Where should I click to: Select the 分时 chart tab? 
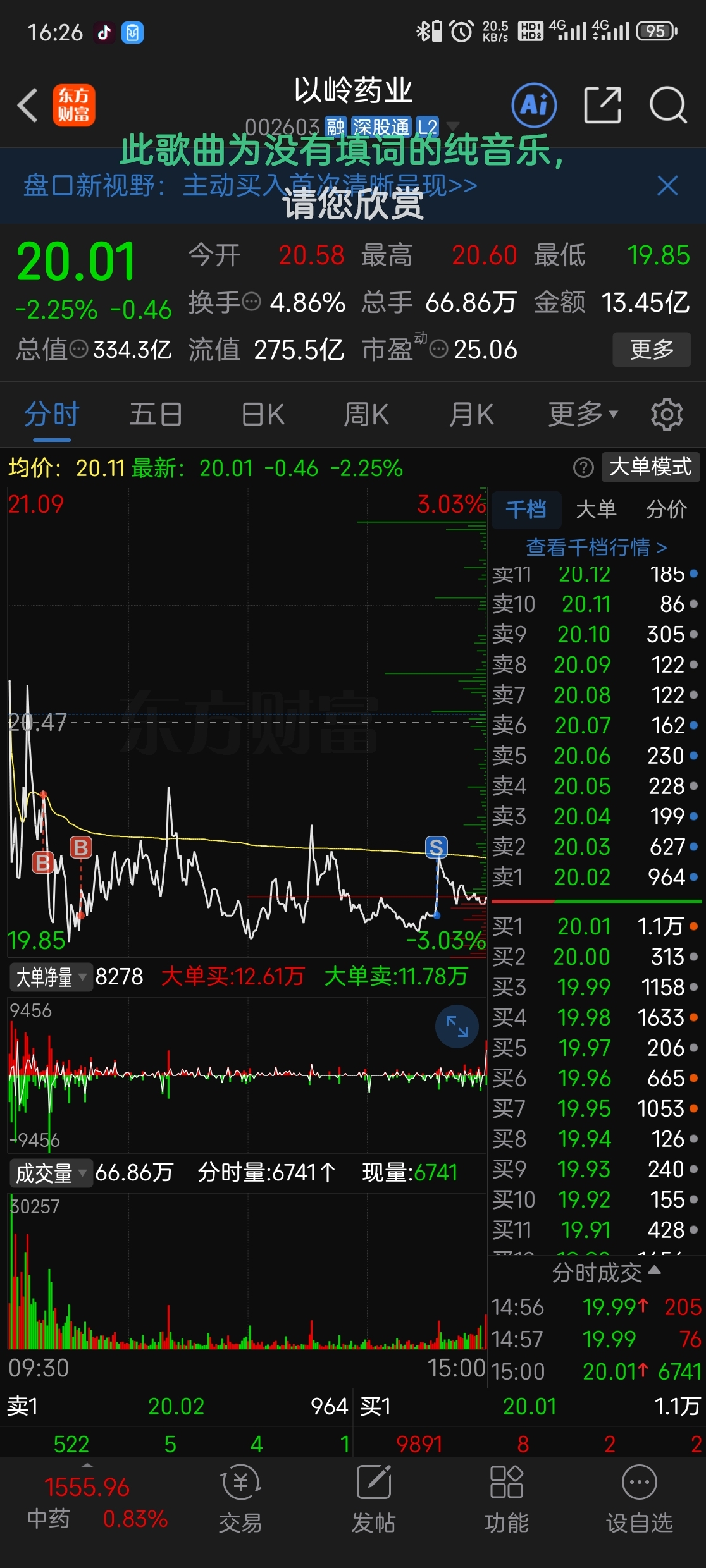[x=52, y=415]
